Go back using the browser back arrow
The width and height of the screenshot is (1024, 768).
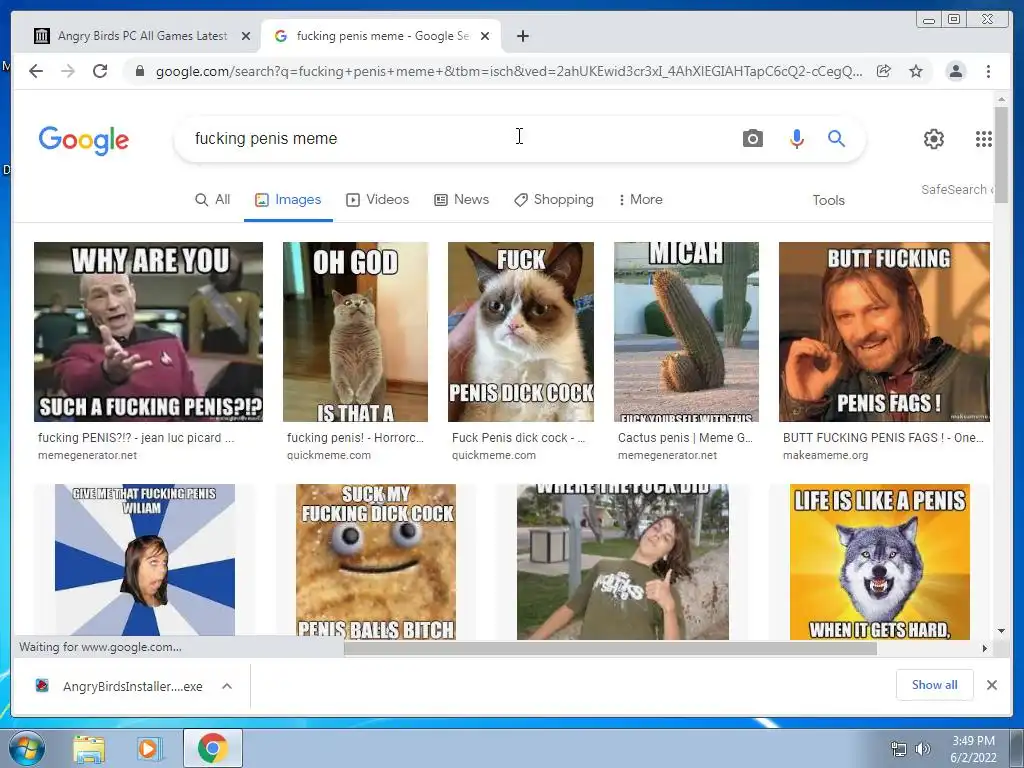pyautogui.click(x=36, y=71)
